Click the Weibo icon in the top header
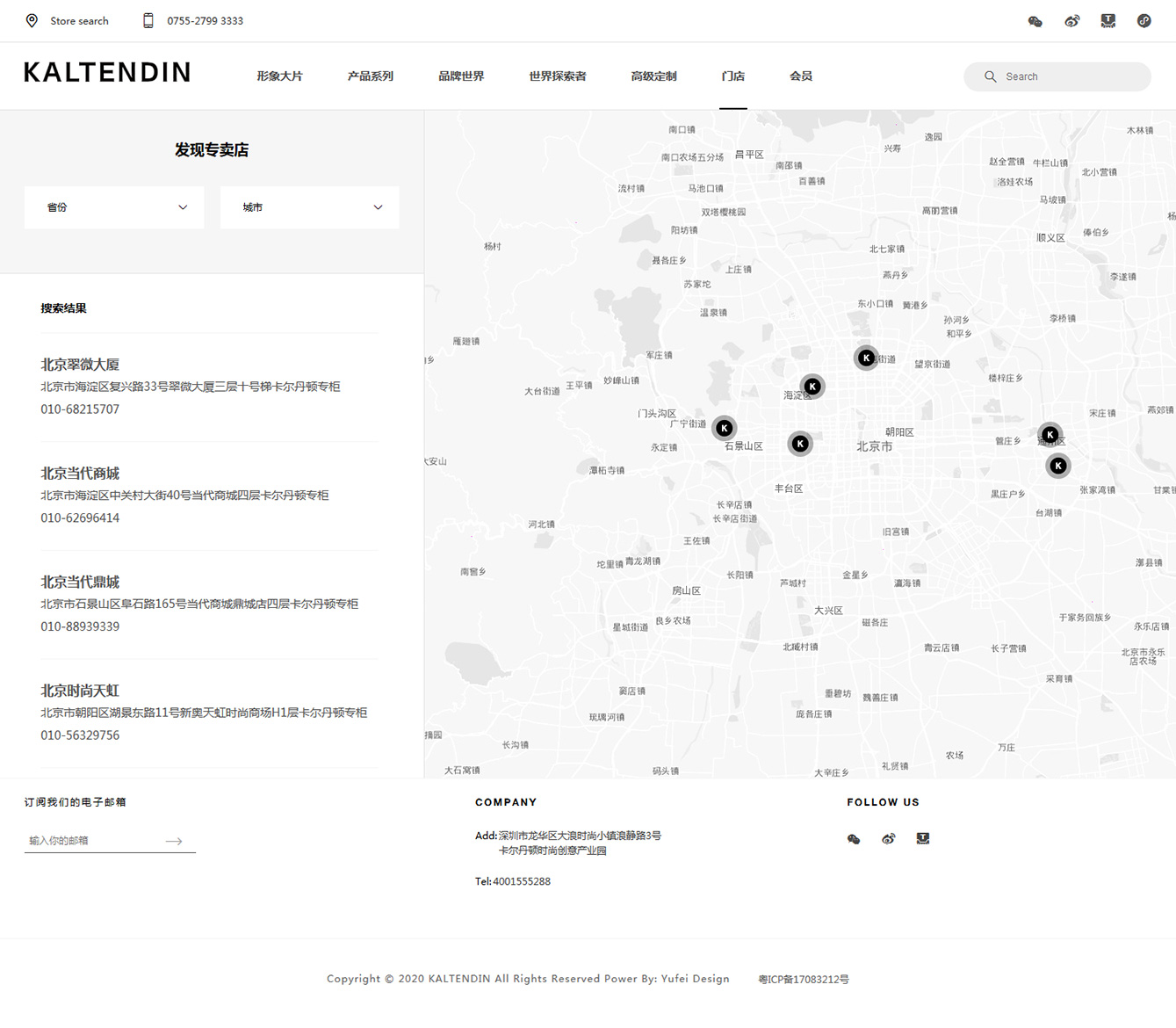 click(1071, 21)
